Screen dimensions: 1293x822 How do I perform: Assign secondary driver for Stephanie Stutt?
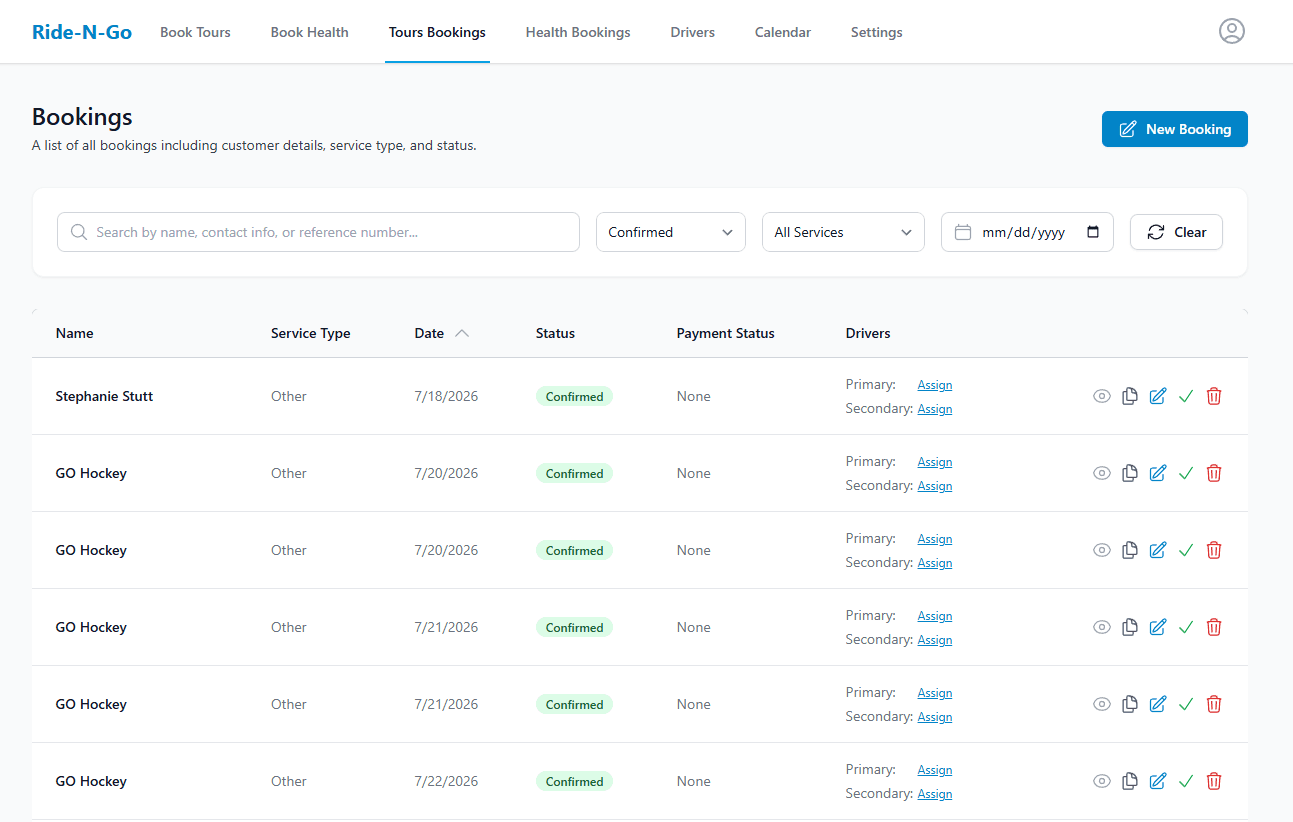tap(935, 409)
